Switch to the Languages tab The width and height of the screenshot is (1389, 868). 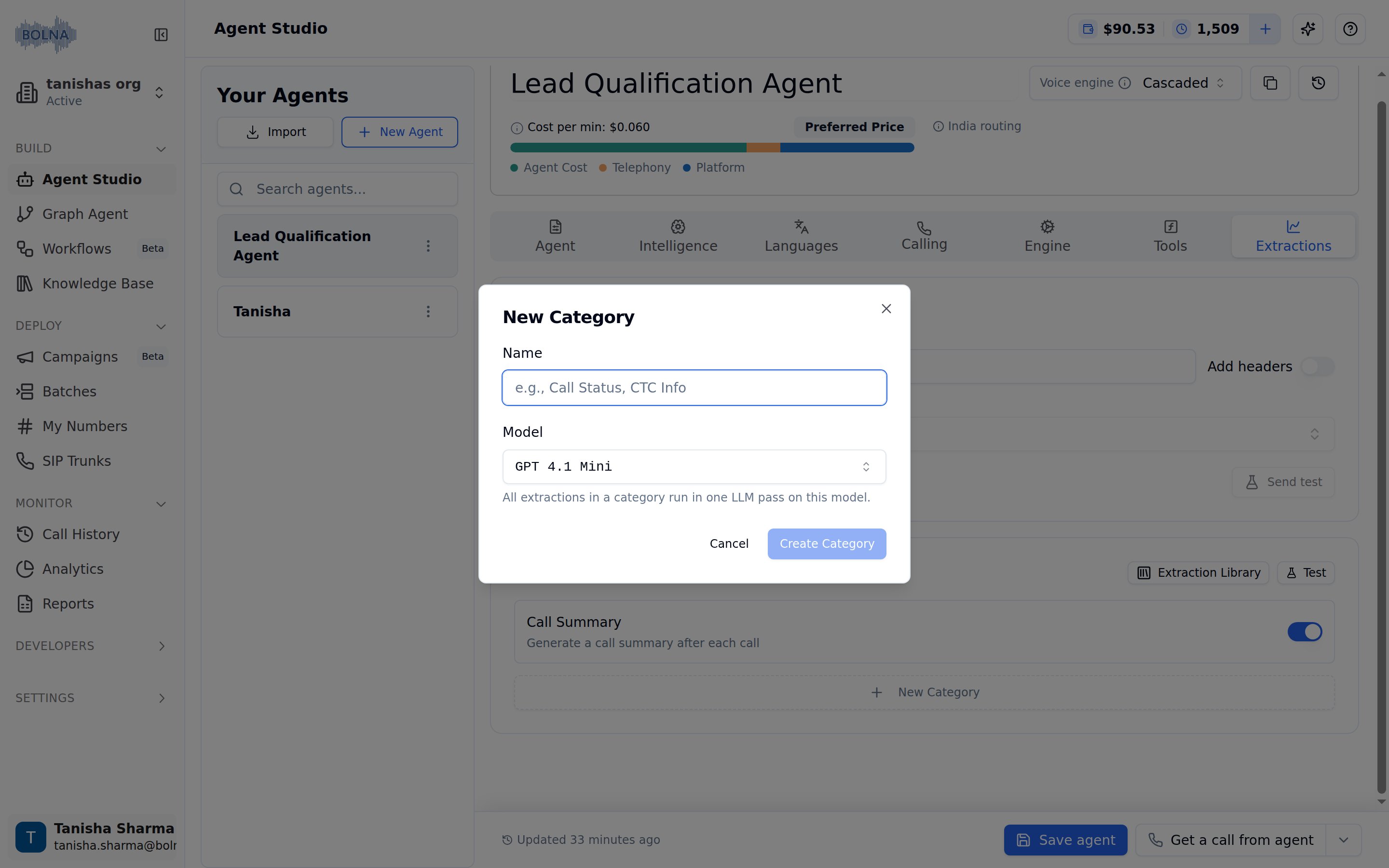[x=801, y=236]
